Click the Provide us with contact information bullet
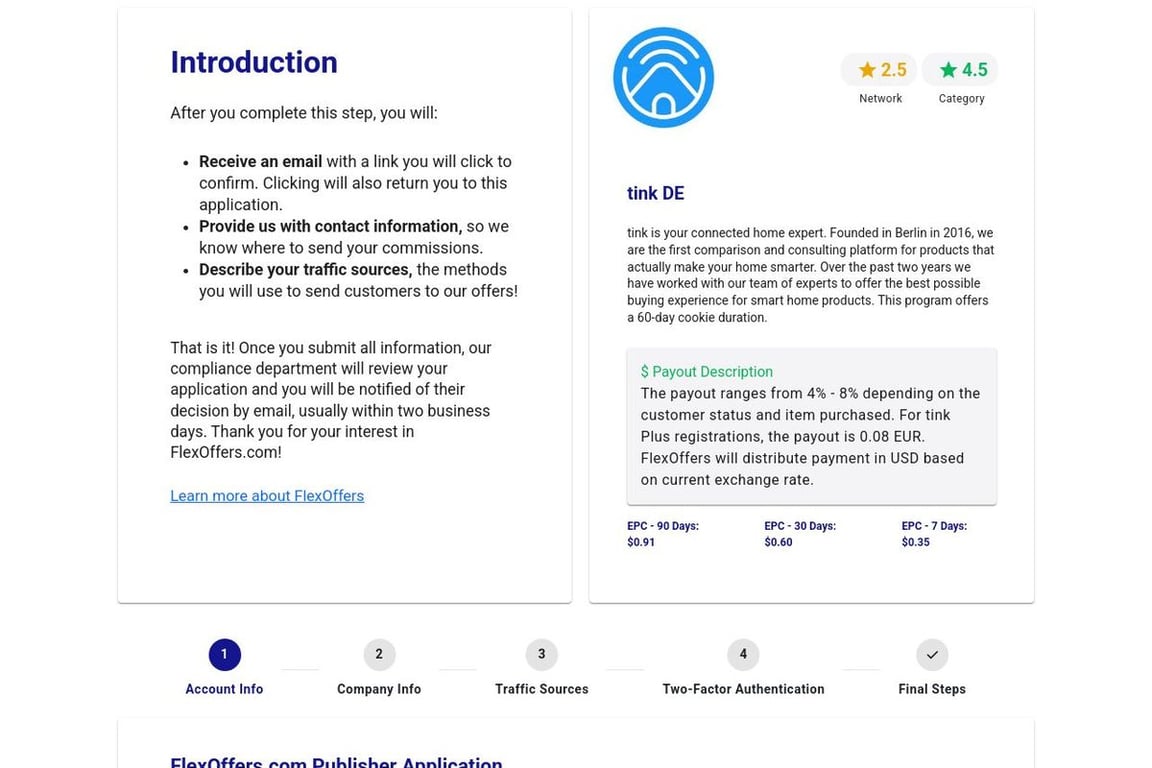Screen dimensions: 1152x768 pos(354,237)
